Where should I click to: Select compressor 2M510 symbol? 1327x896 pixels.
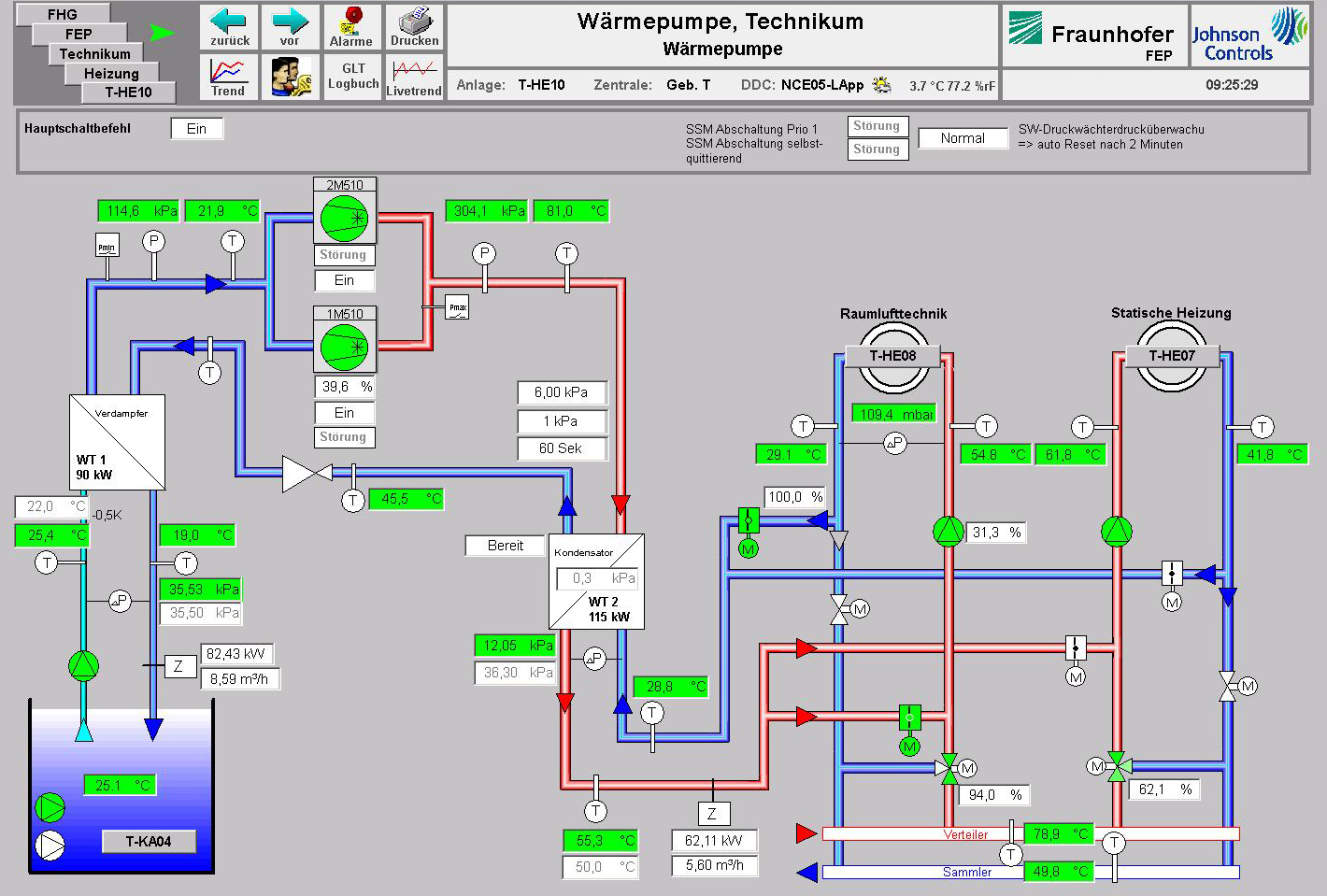[345, 219]
